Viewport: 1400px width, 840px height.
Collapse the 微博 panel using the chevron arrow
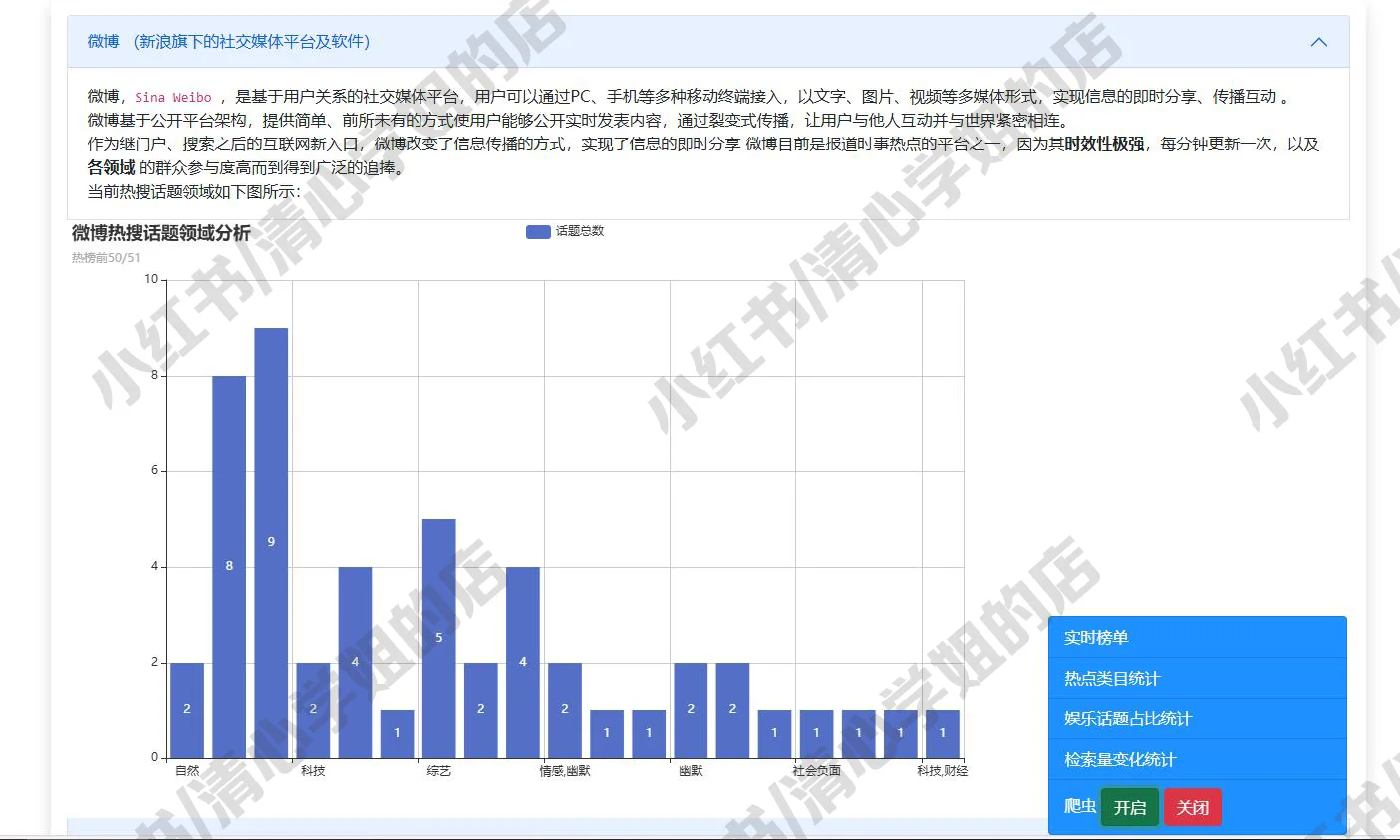[1318, 42]
